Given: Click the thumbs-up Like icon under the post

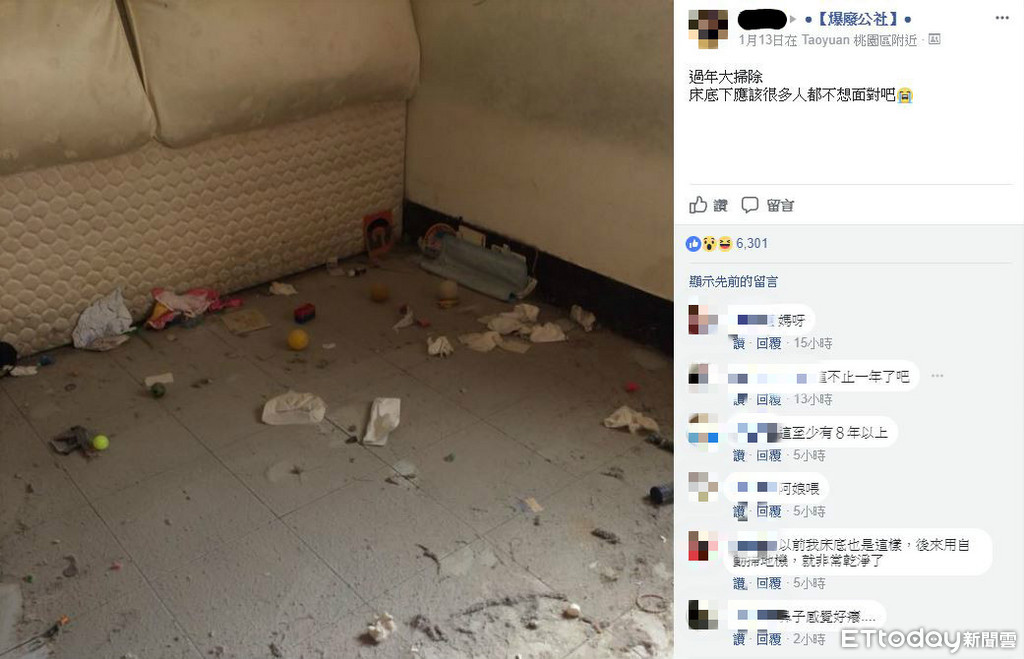Looking at the screenshot, I should coord(698,205).
